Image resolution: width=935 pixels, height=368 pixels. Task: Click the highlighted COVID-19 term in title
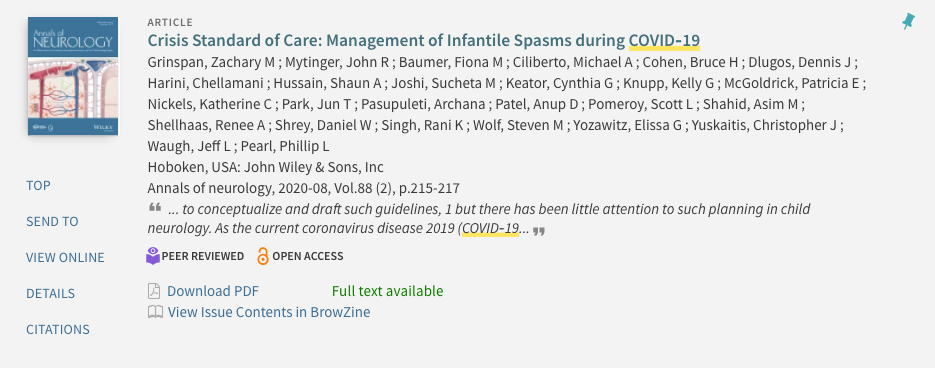[x=664, y=41]
